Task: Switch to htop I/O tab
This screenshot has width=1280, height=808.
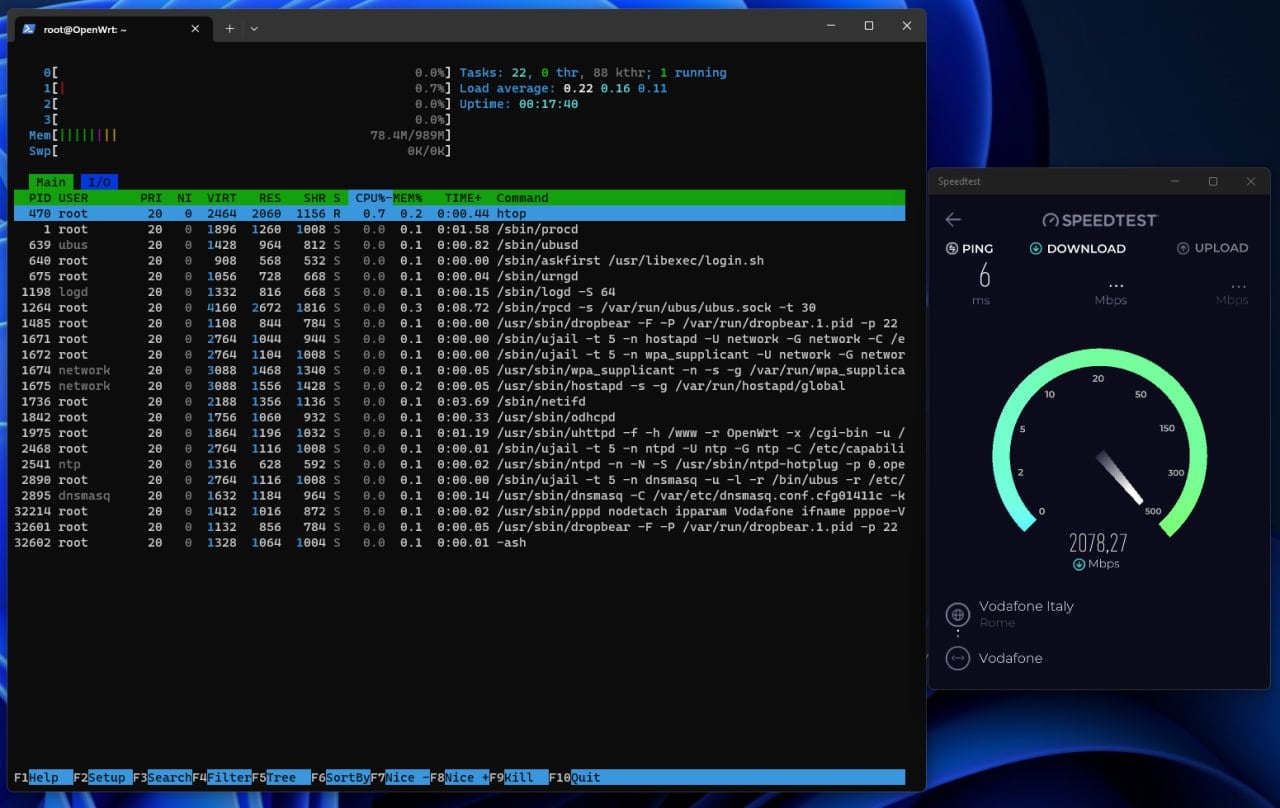Action: (99, 182)
